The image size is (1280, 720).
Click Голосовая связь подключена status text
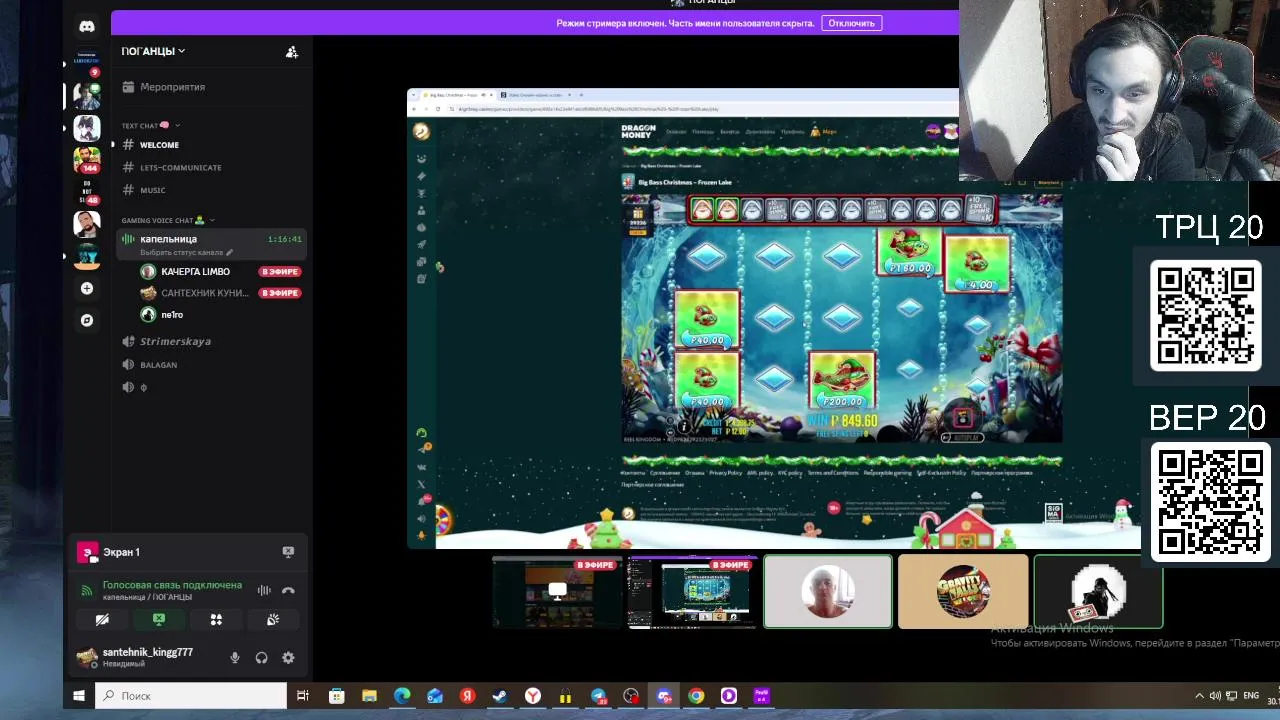click(172, 584)
